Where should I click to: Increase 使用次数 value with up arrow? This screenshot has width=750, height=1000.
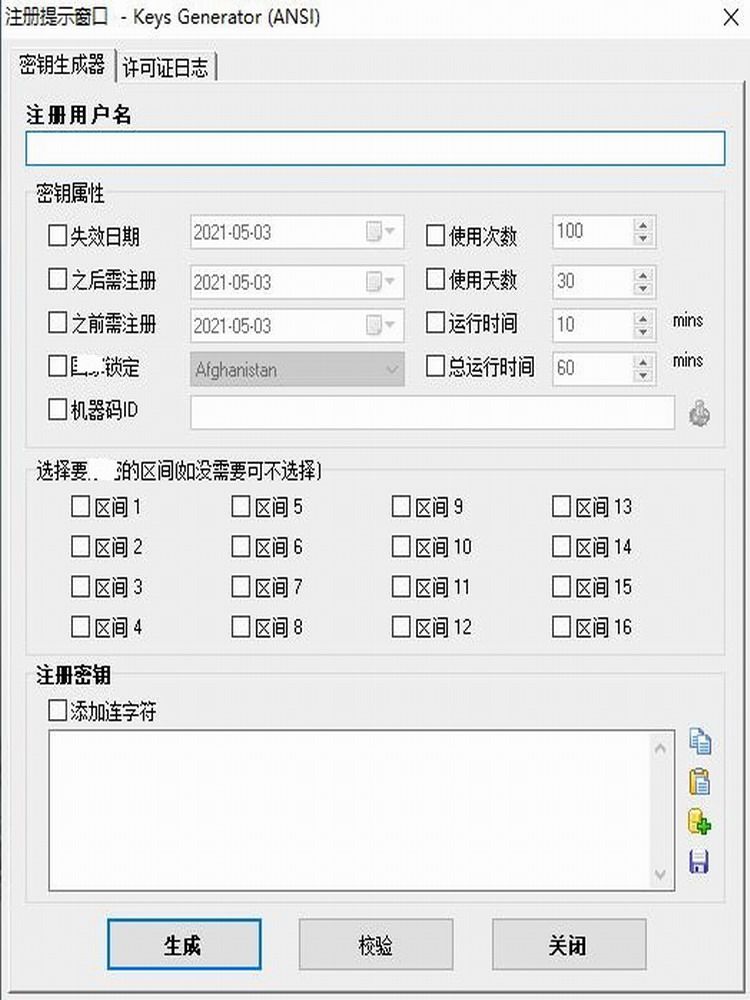click(x=643, y=225)
